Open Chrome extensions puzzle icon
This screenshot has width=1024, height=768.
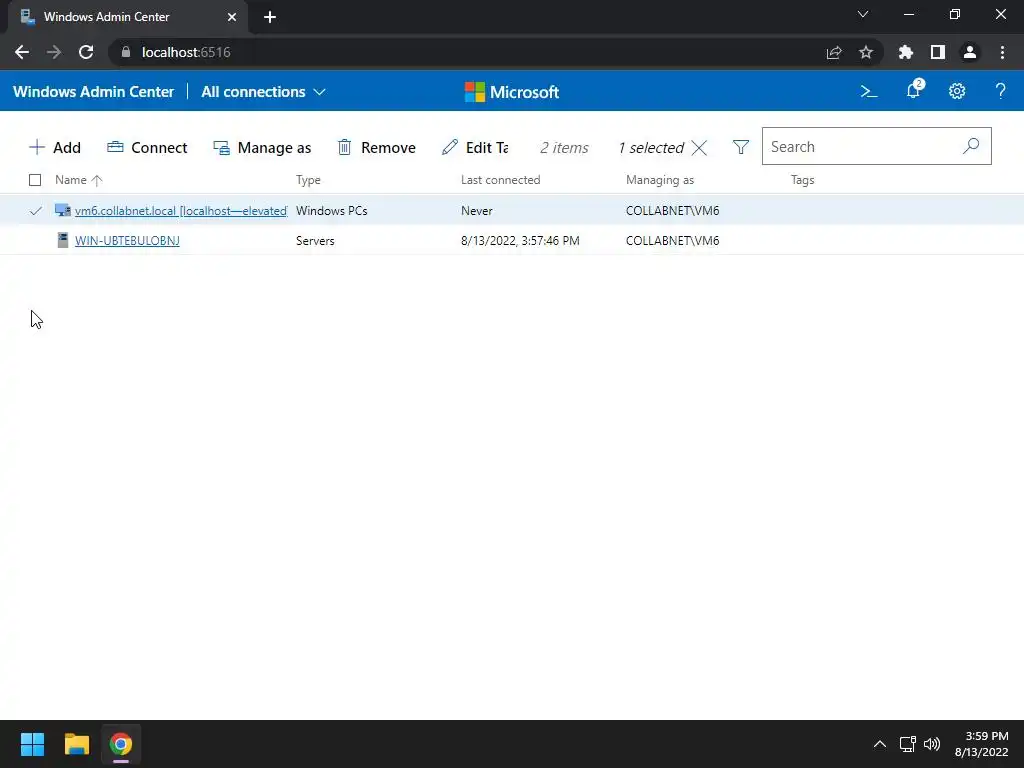click(x=906, y=52)
